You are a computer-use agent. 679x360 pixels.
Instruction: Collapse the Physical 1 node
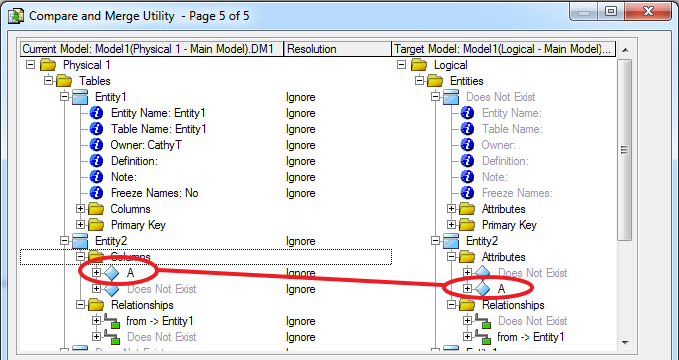30,65
